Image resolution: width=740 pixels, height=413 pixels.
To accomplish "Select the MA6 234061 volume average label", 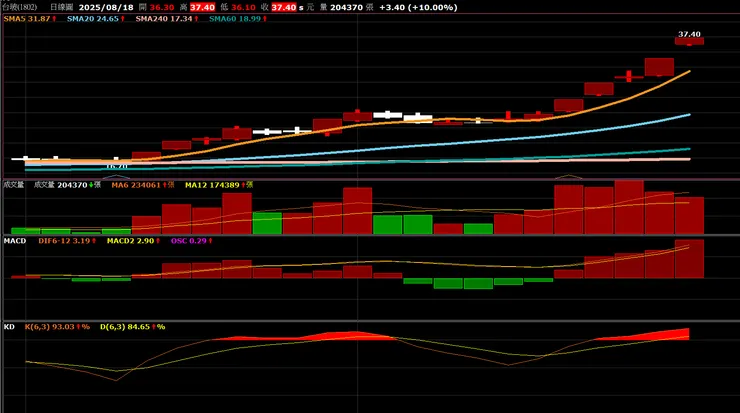I will point(143,185).
